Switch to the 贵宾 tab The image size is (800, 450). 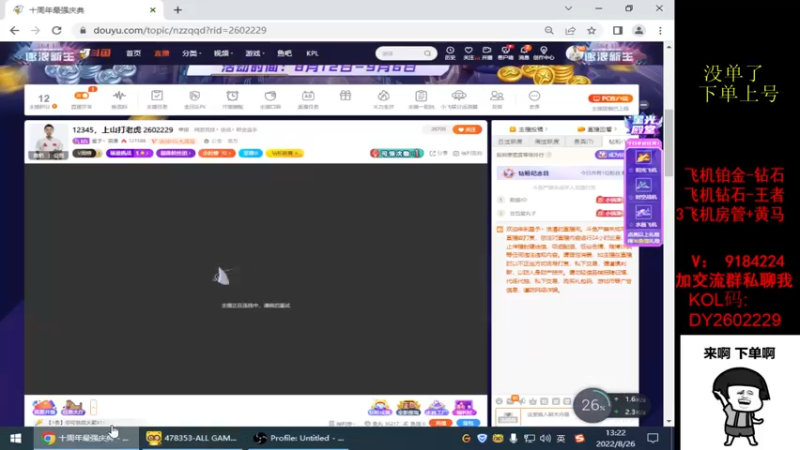(583, 141)
